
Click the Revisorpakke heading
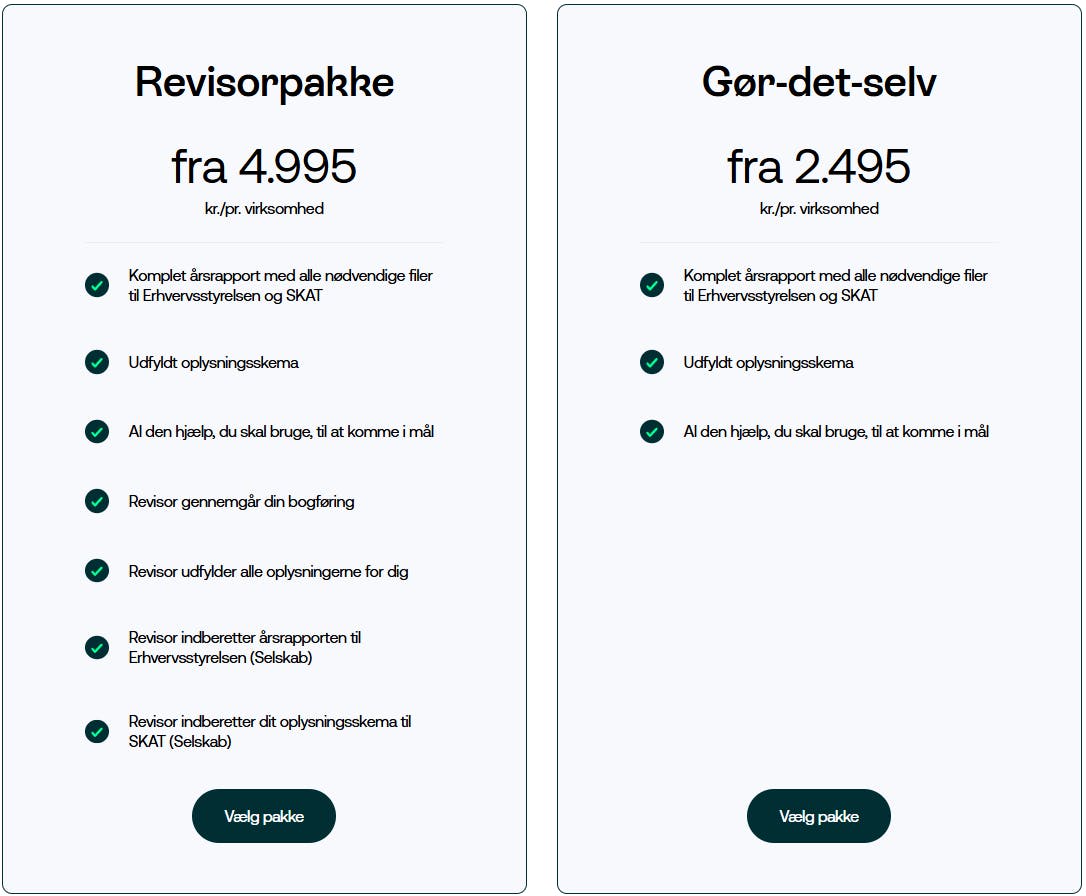(x=264, y=82)
